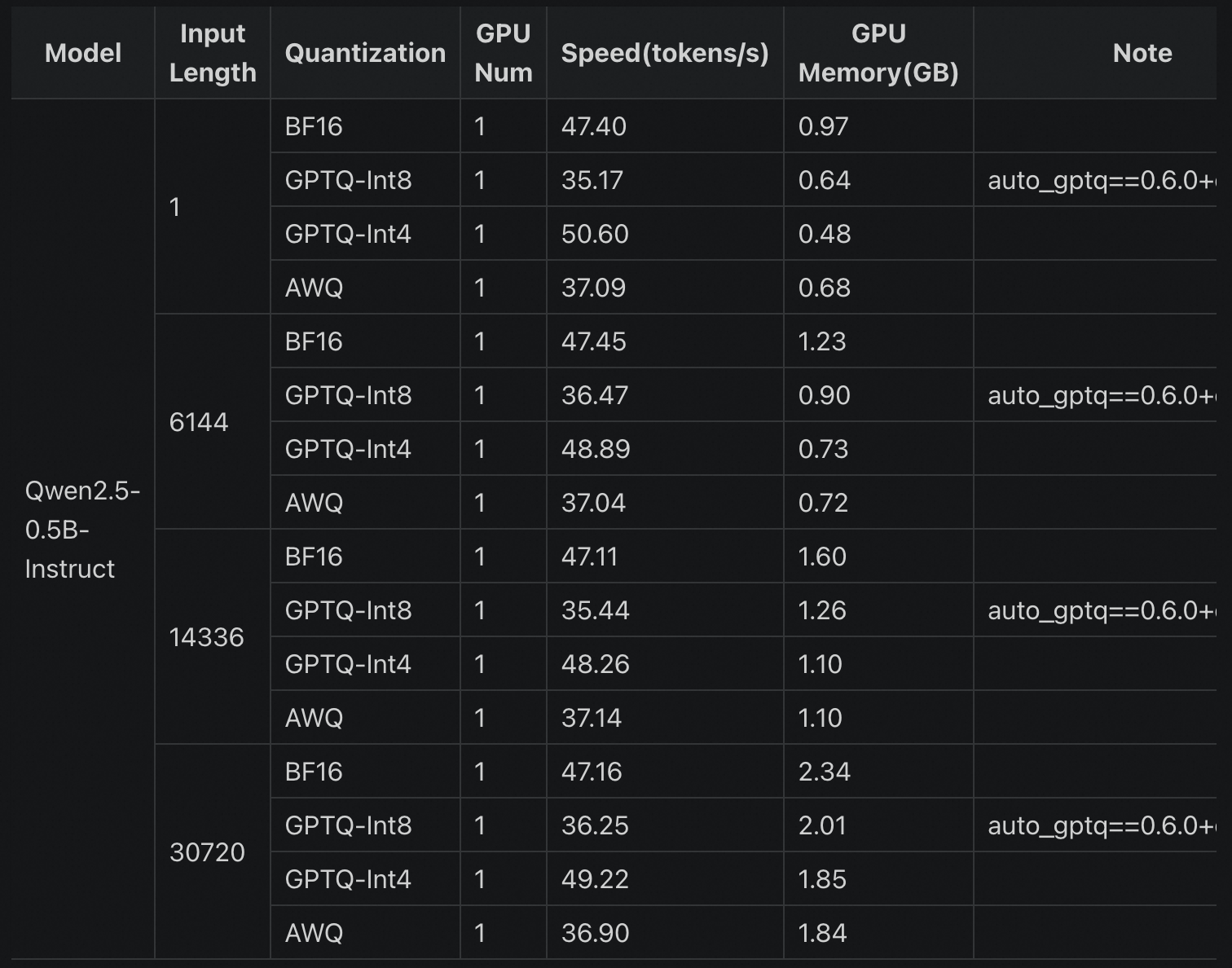Click the 30720 input length cell
The width and height of the screenshot is (1232, 968).
[x=207, y=852]
